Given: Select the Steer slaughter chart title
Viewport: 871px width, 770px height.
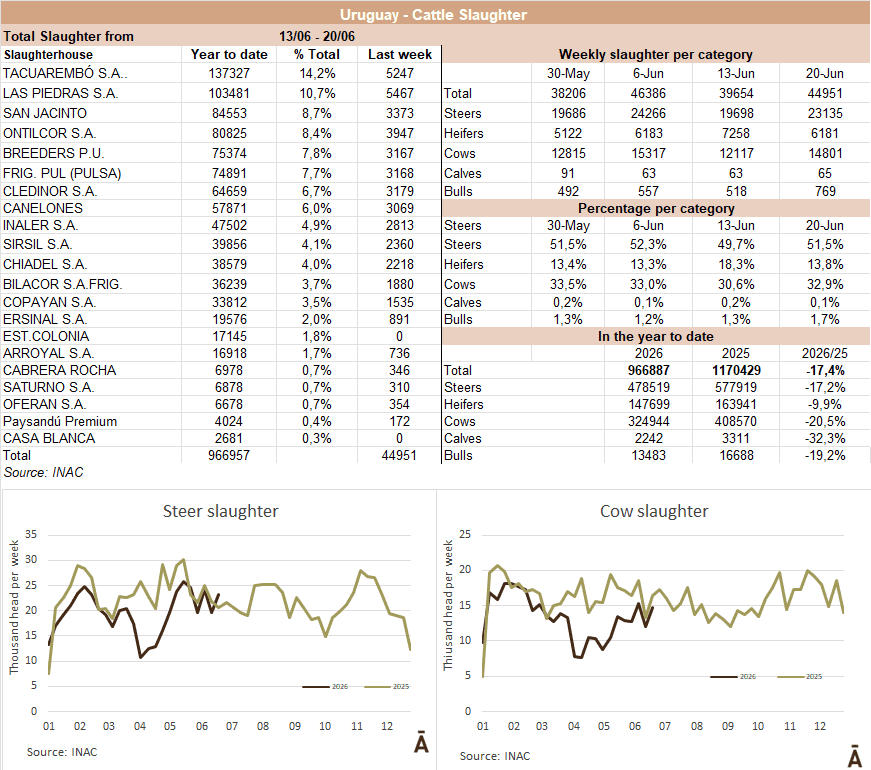Looking at the screenshot, I should (x=221, y=511).
